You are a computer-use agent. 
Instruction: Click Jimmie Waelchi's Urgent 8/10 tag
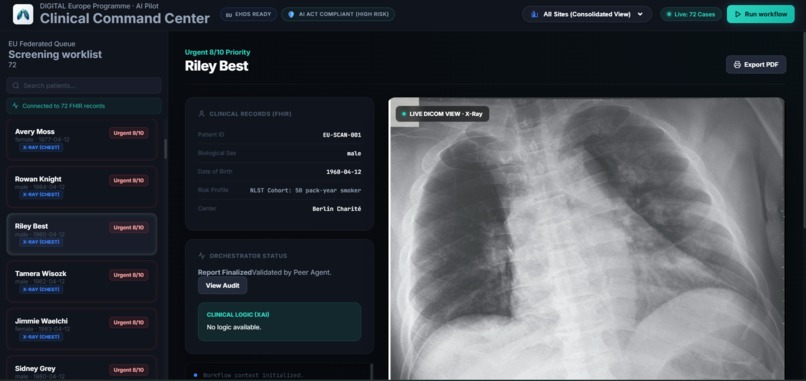pos(129,322)
